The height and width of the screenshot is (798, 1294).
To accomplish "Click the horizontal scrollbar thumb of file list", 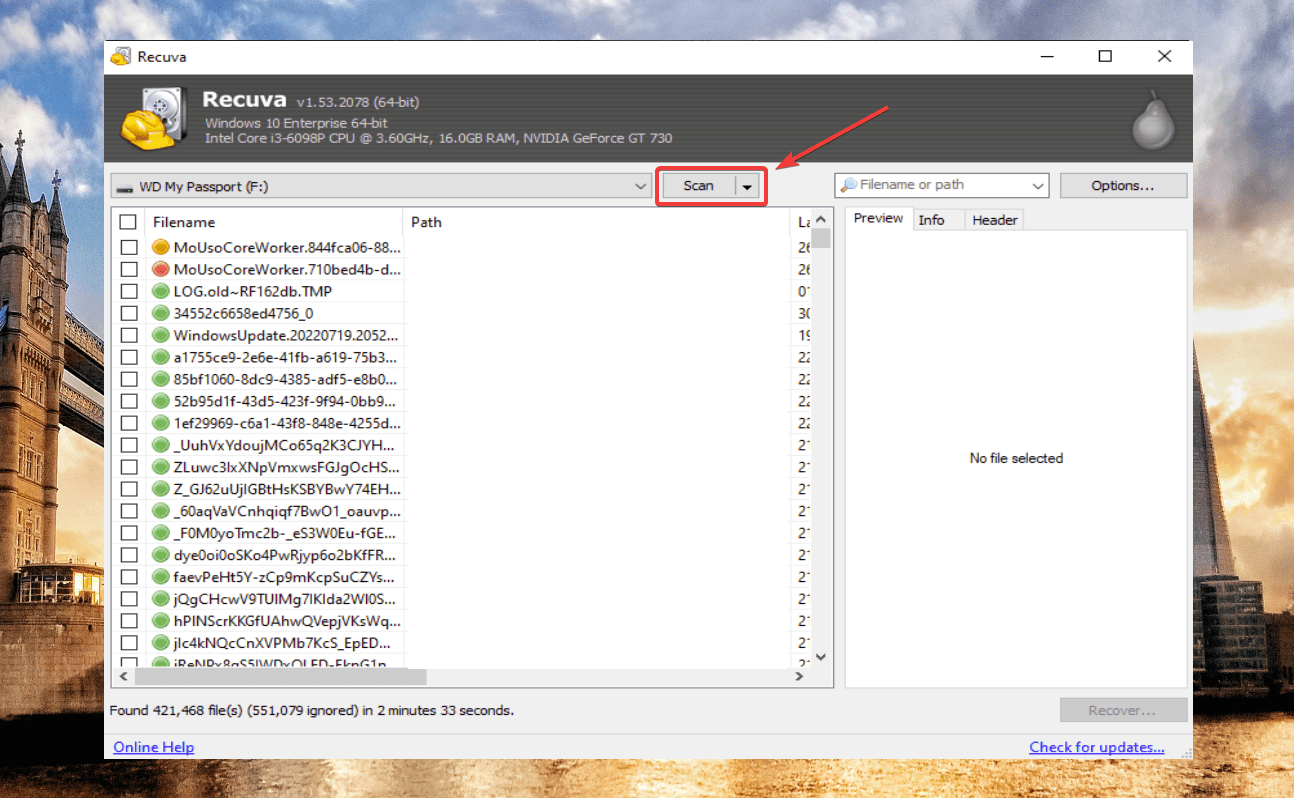I will coord(281,677).
